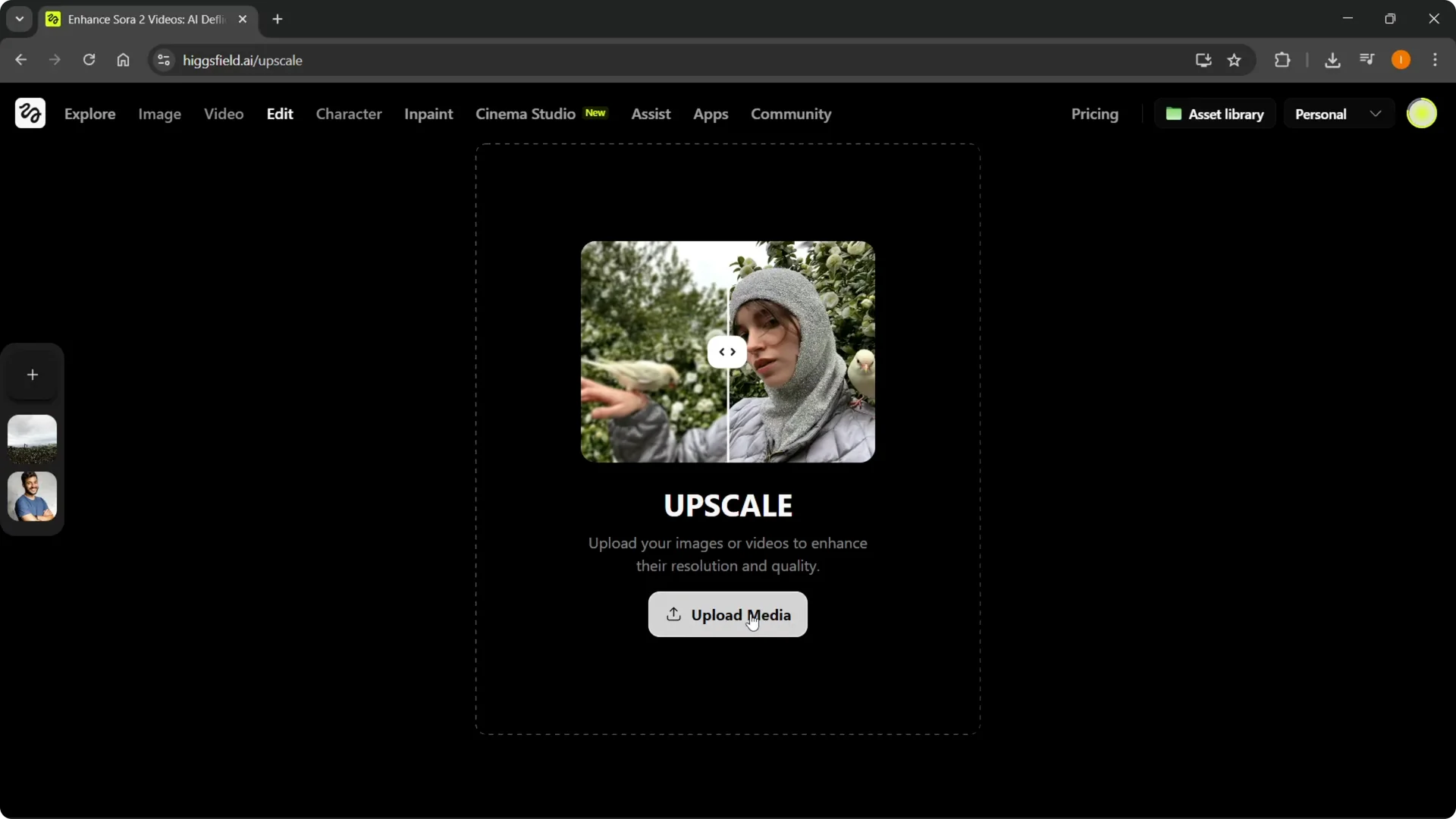
Task: Open the browser extensions menu
Action: tap(1283, 60)
